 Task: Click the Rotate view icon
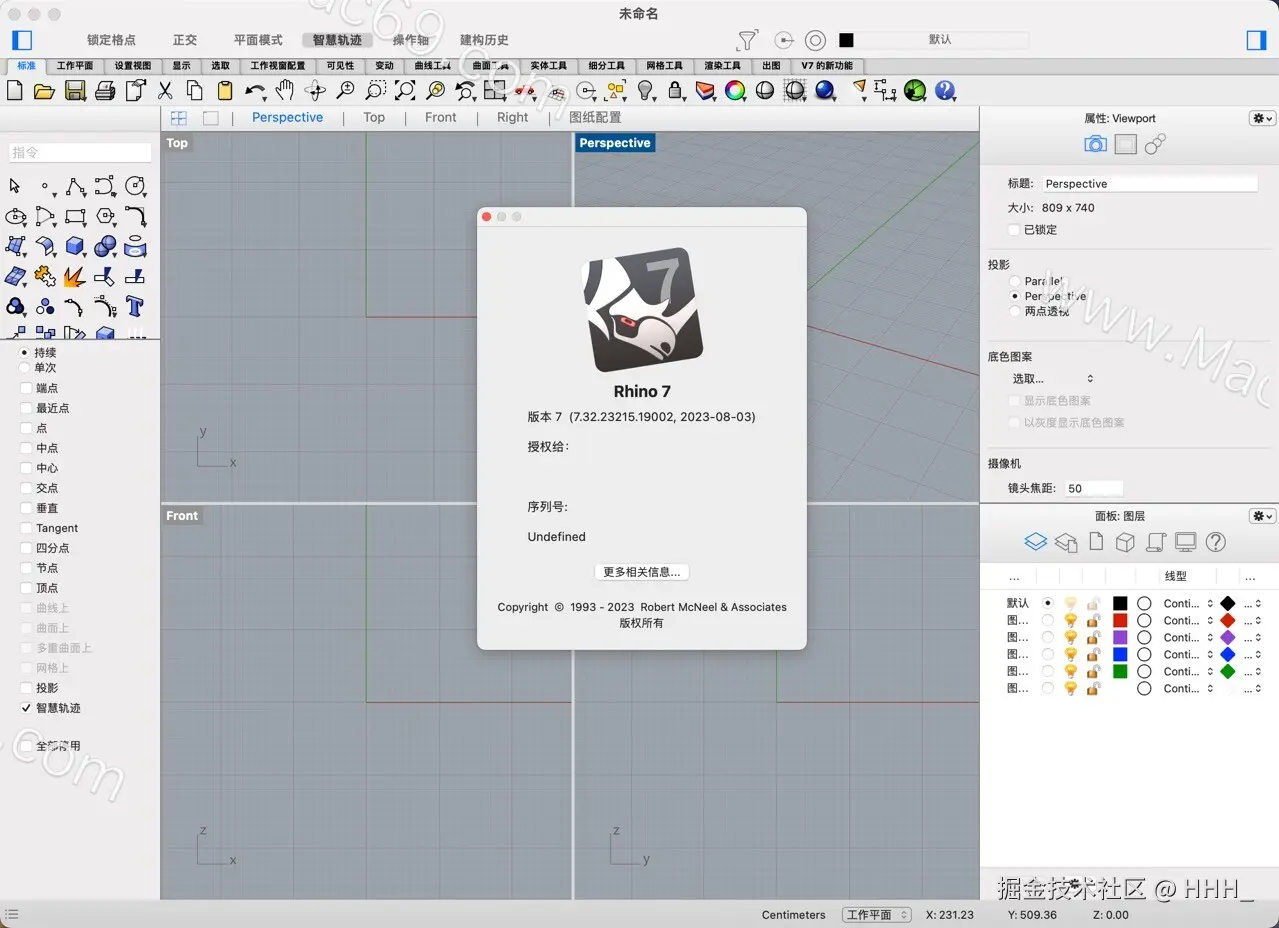click(x=315, y=91)
